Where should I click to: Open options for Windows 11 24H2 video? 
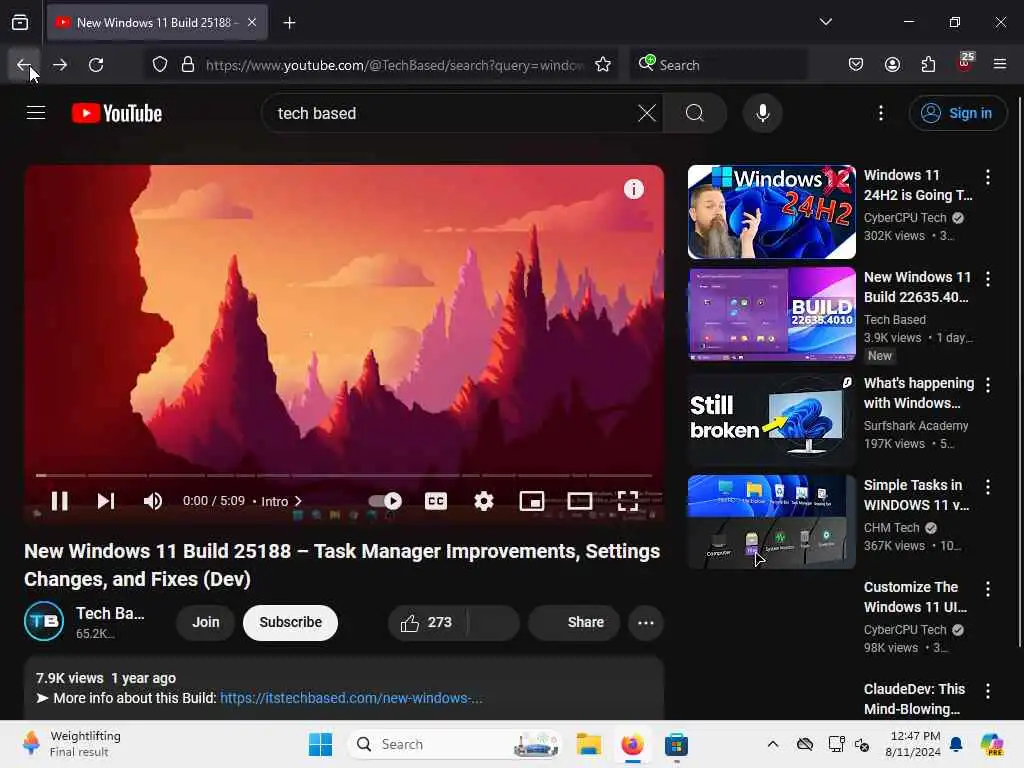[x=988, y=177]
